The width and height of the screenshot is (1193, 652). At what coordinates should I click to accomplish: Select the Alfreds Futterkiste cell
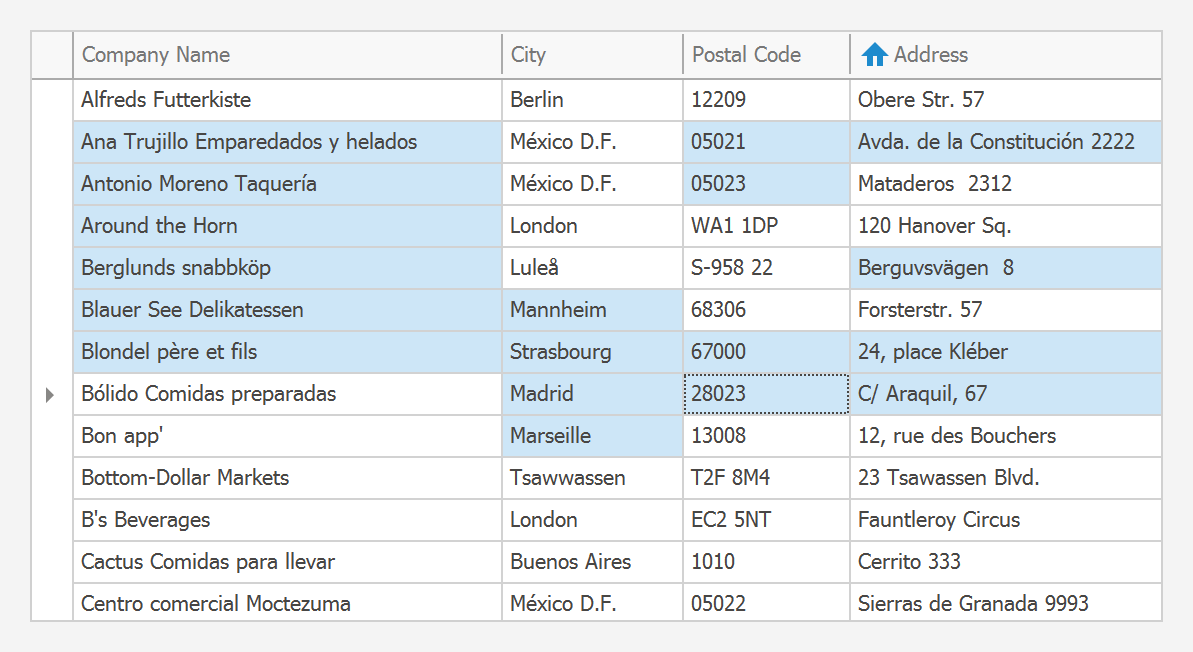166,100
